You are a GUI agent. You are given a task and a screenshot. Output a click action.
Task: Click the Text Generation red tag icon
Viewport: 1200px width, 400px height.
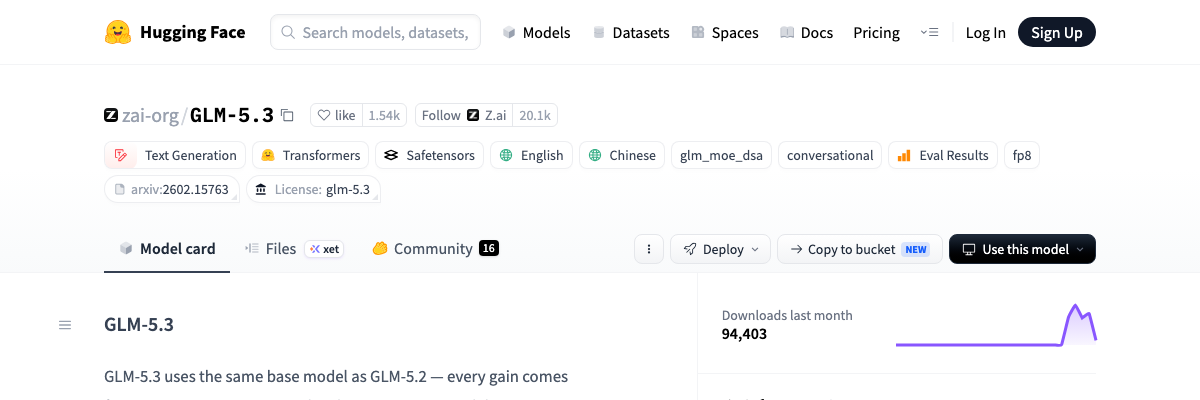click(x=122, y=155)
